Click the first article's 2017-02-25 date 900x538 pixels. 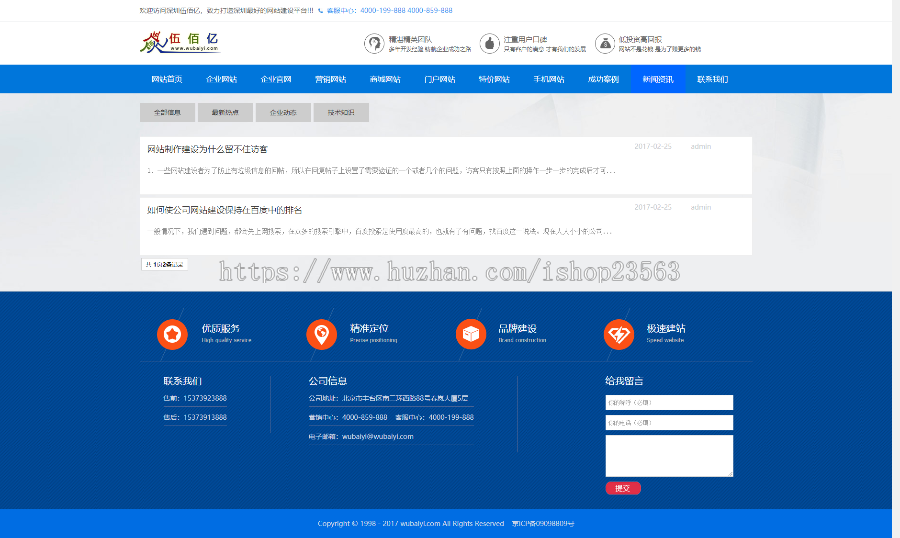[653, 146]
